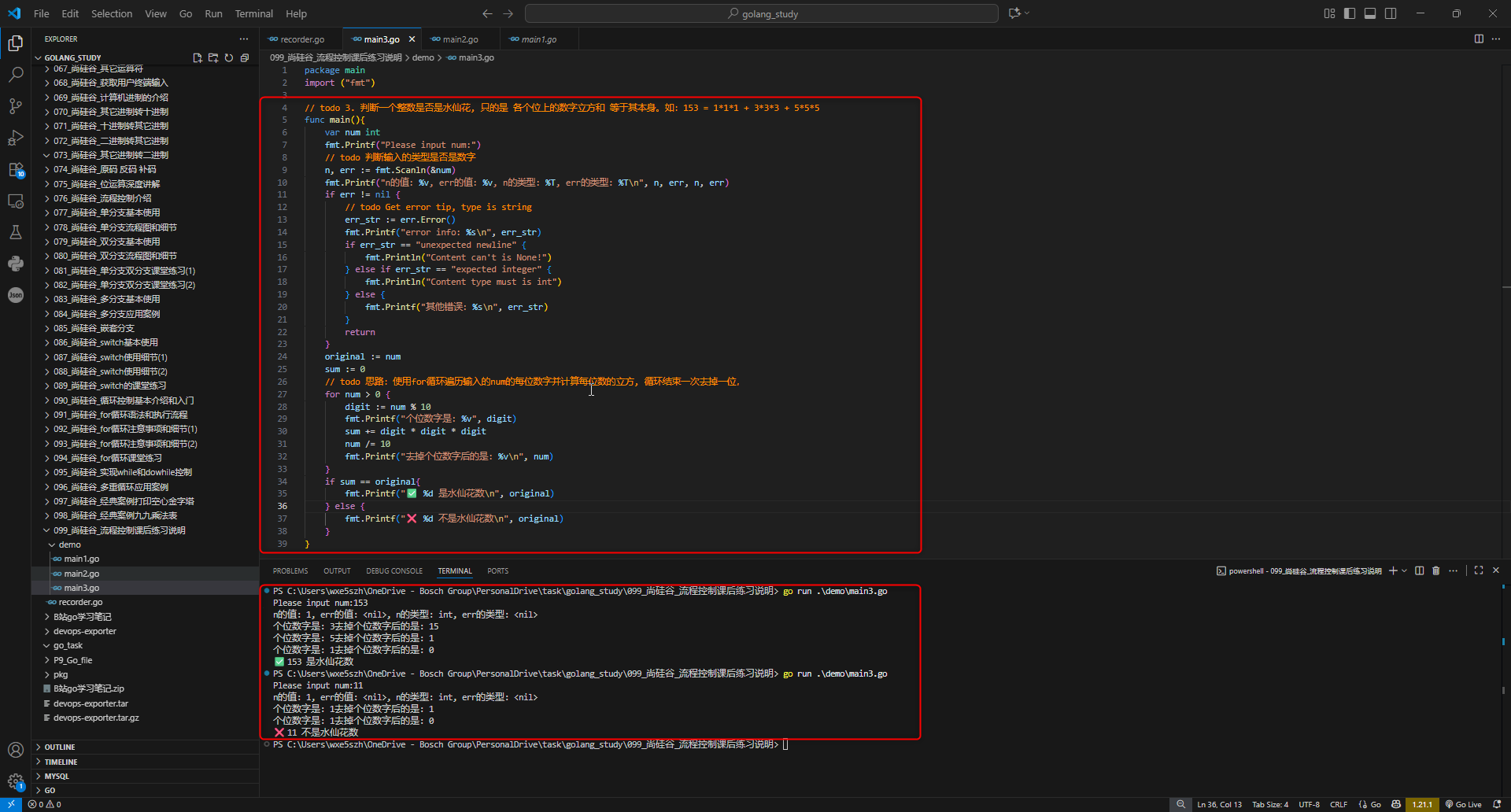The width and height of the screenshot is (1511, 812).
Task: Switch to the main2.go editor tab
Action: point(460,39)
